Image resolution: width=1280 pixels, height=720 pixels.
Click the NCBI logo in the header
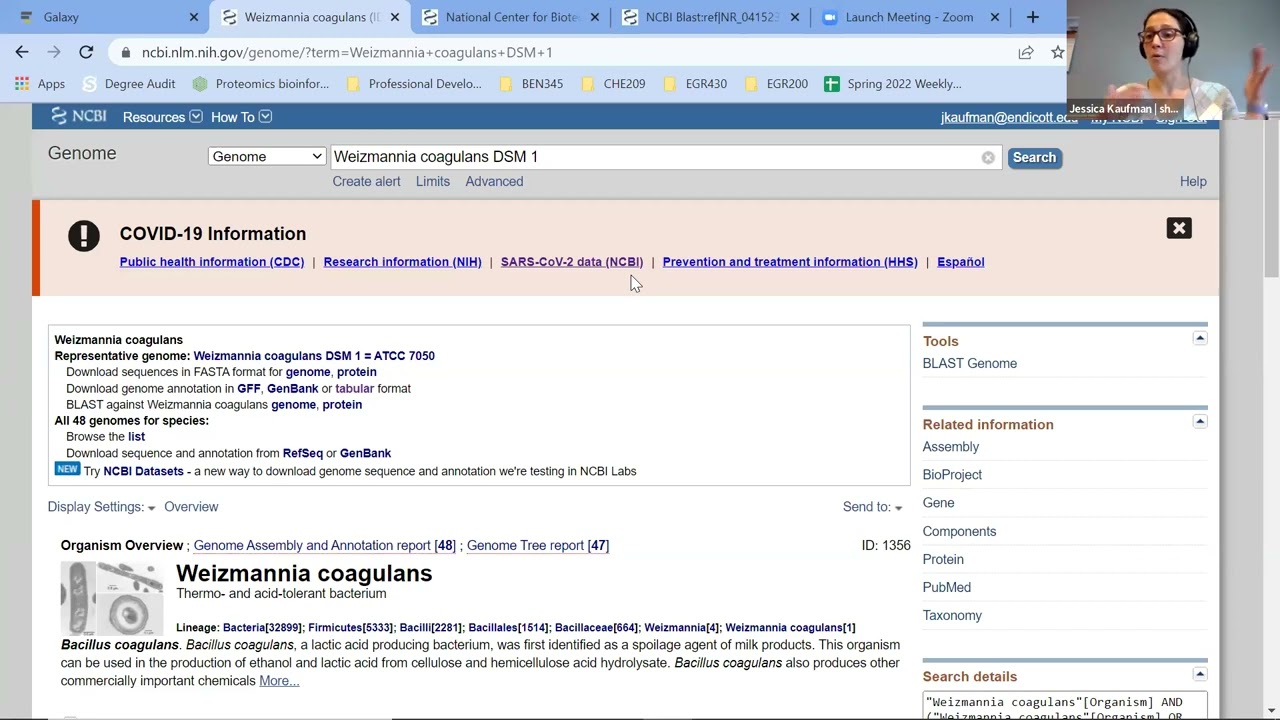pos(78,116)
